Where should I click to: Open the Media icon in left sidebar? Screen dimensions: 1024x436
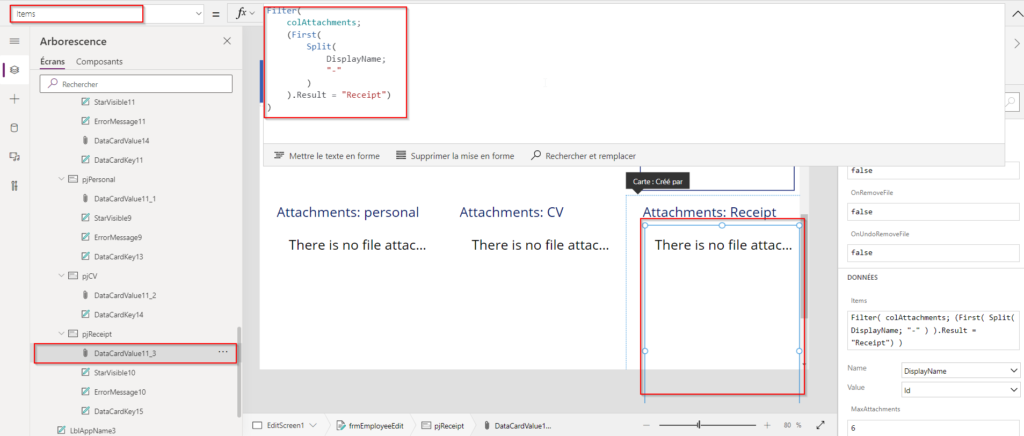coord(14,157)
